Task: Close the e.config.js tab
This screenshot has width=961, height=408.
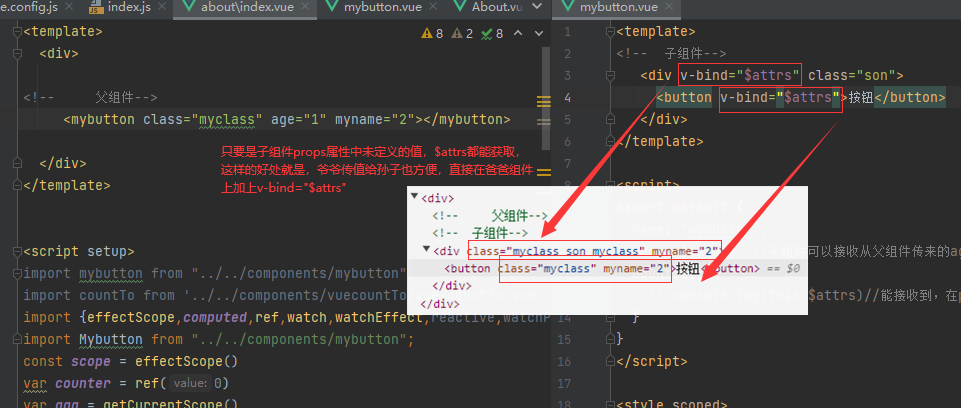Action: (x=68, y=7)
